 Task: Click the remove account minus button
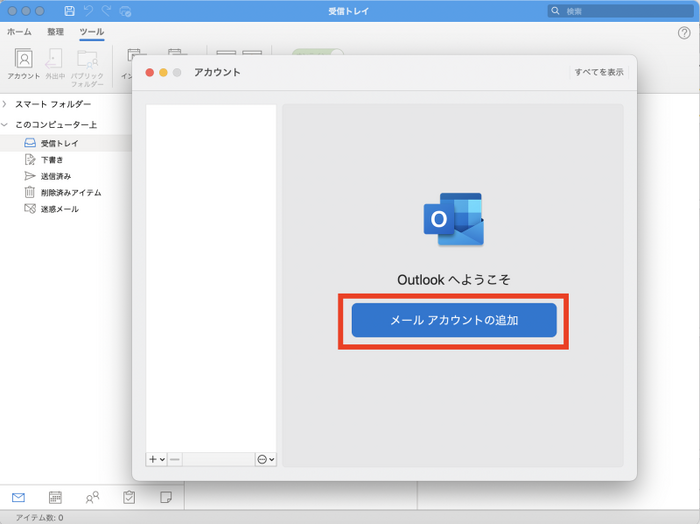click(x=175, y=459)
